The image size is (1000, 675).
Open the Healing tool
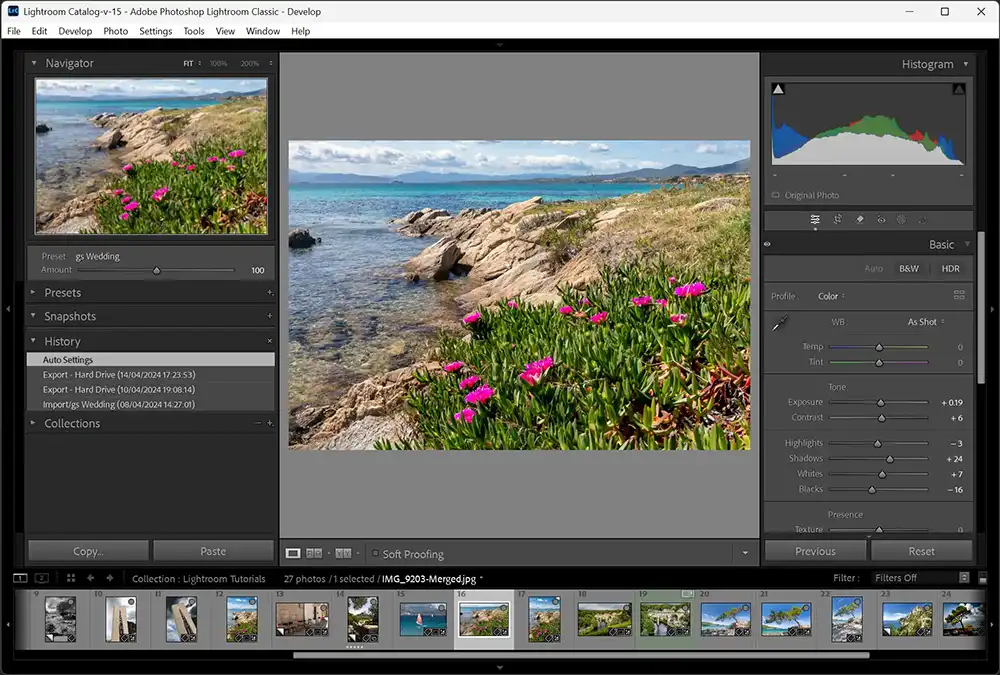(860, 219)
